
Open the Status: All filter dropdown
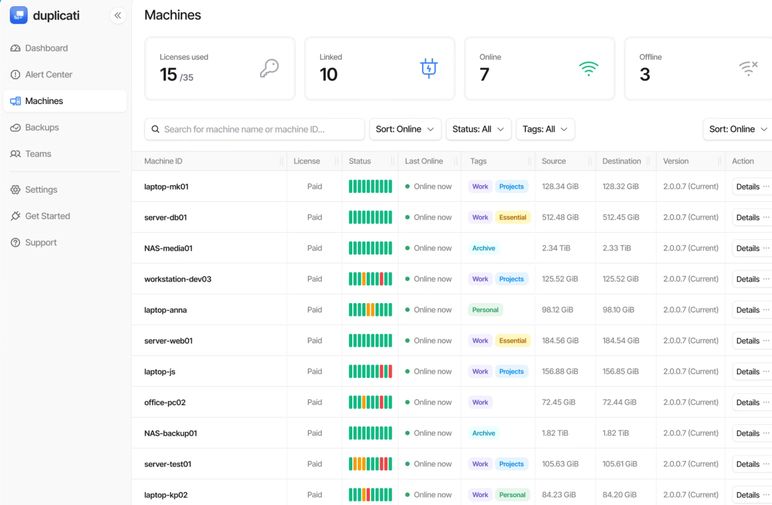tap(478, 129)
